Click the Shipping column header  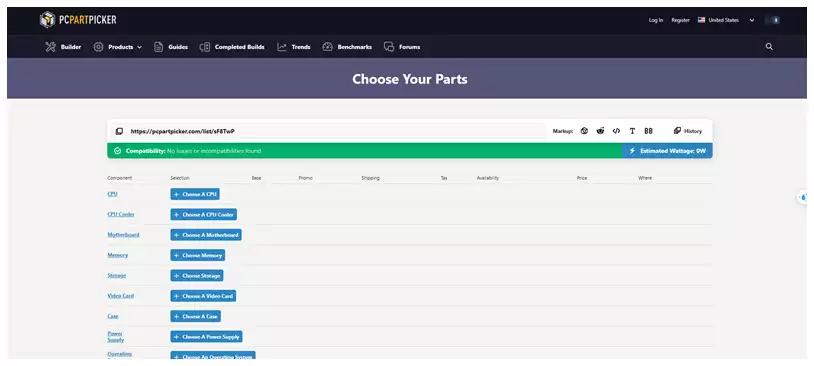370,178
